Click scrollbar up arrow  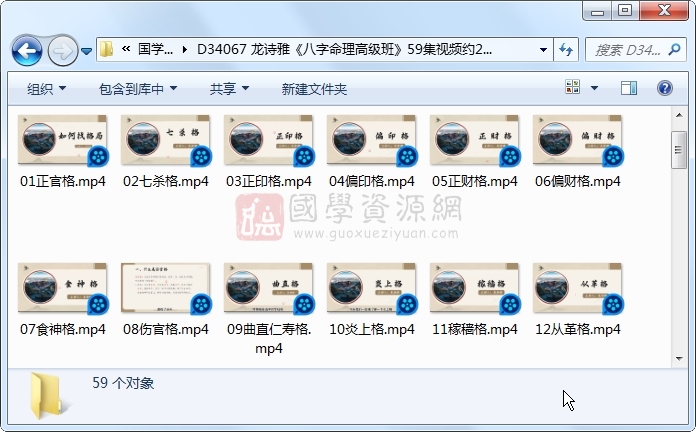pyautogui.click(x=679, y=115)
